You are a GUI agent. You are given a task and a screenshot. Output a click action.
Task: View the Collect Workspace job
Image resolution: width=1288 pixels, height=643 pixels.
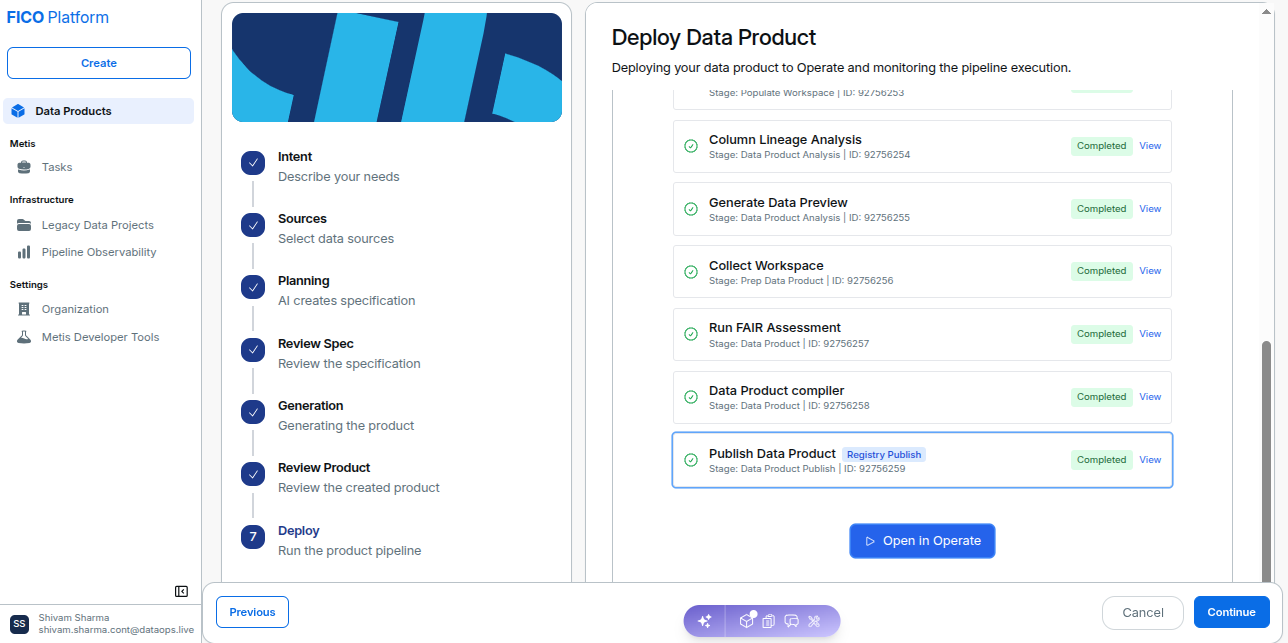pyautogui.click(x=1150, y=271)
